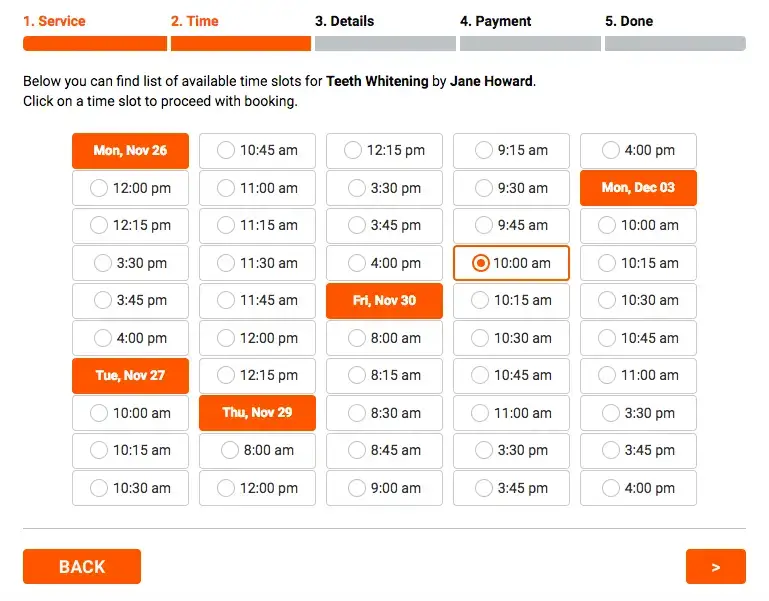Click the 3. Details progress bar segment
Image resolution: width=769 pixels, height=601 pixels.
385,43
